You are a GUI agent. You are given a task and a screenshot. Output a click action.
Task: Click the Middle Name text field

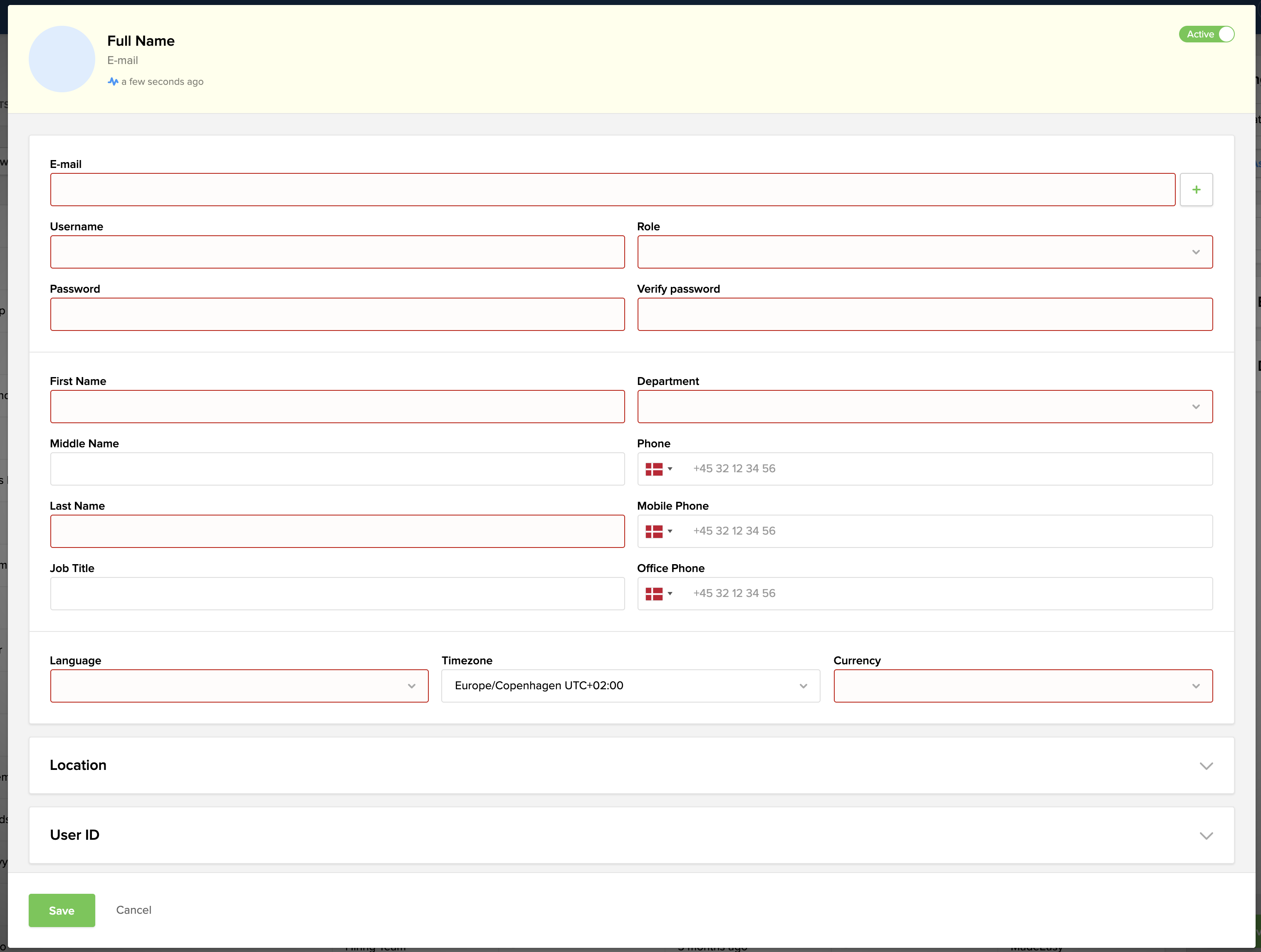(337, 469)
